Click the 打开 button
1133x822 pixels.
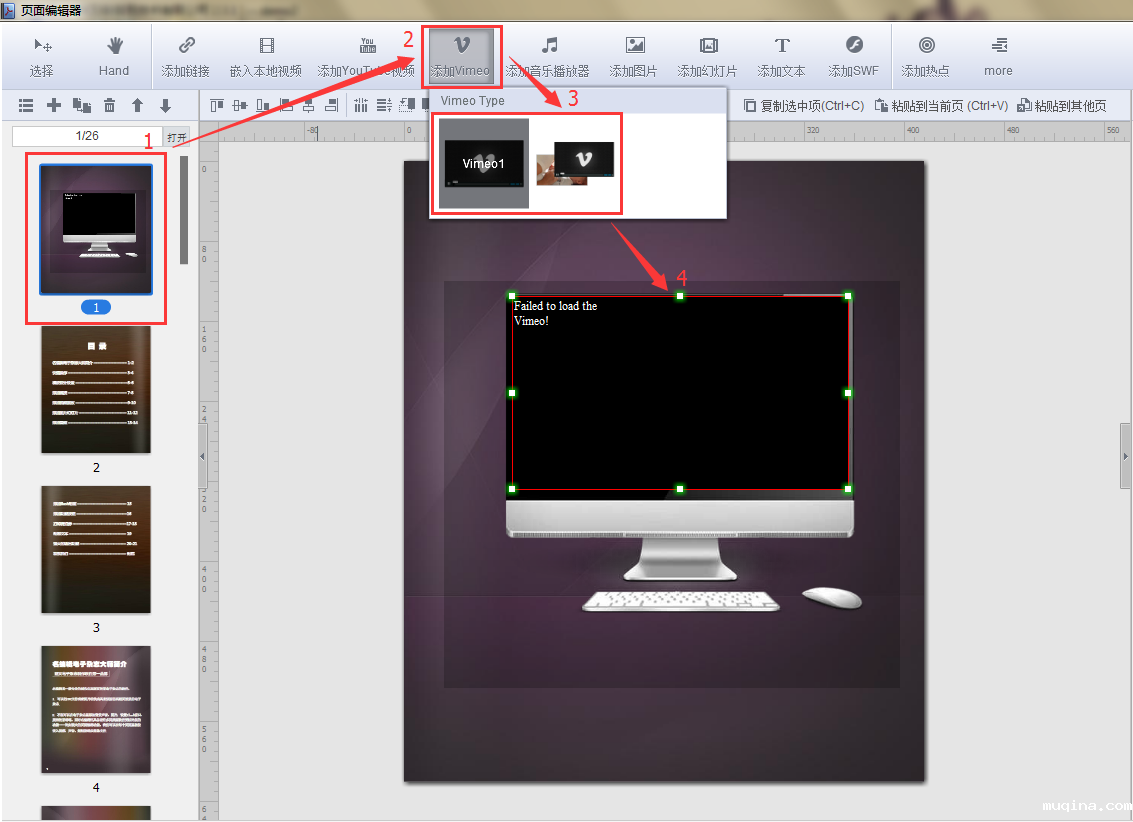coord(177,137)
